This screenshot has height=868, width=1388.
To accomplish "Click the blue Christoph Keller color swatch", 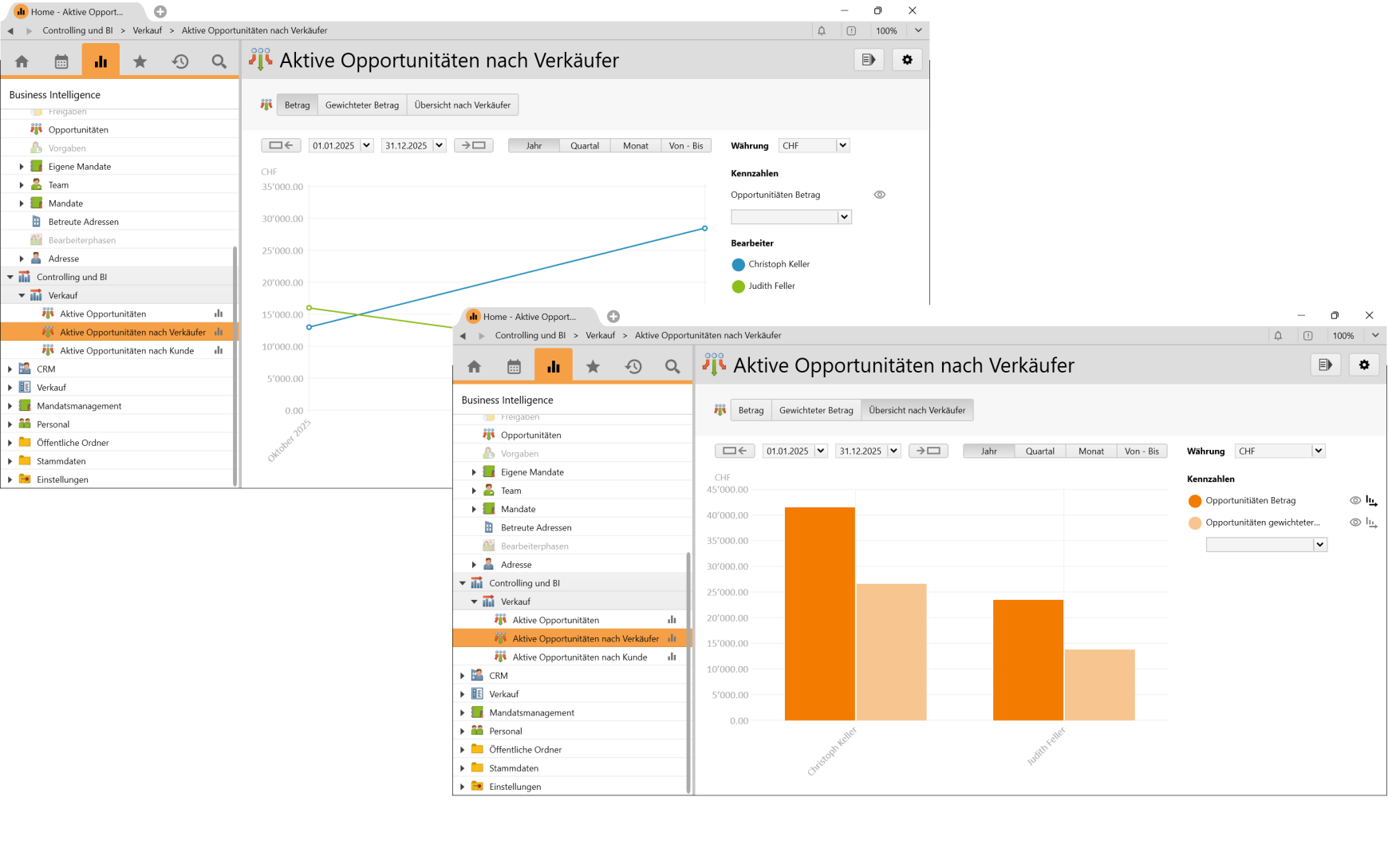I will click(x=738, y=265).
